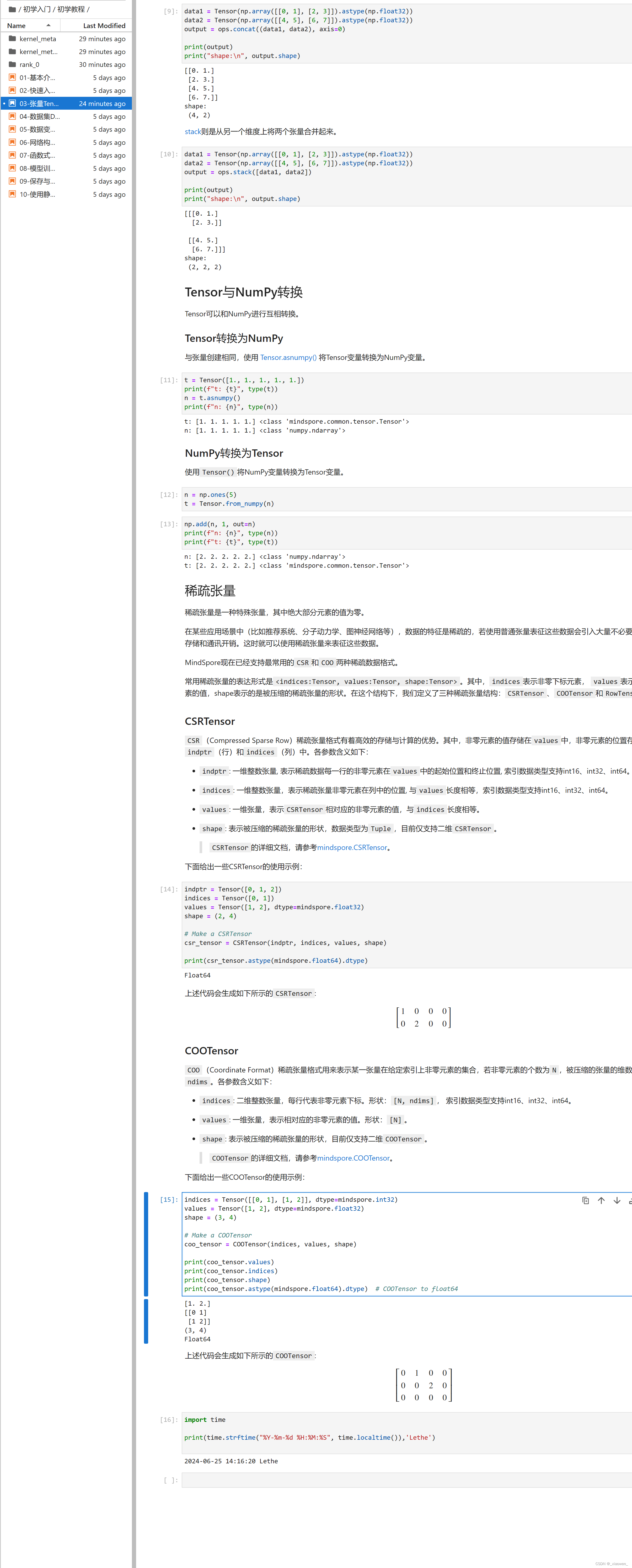Sort files by Name column header

coord(17,25)
